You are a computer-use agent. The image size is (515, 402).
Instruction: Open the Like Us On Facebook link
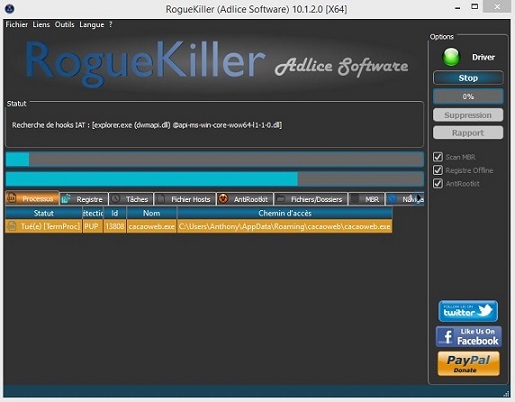coord(468,337)
